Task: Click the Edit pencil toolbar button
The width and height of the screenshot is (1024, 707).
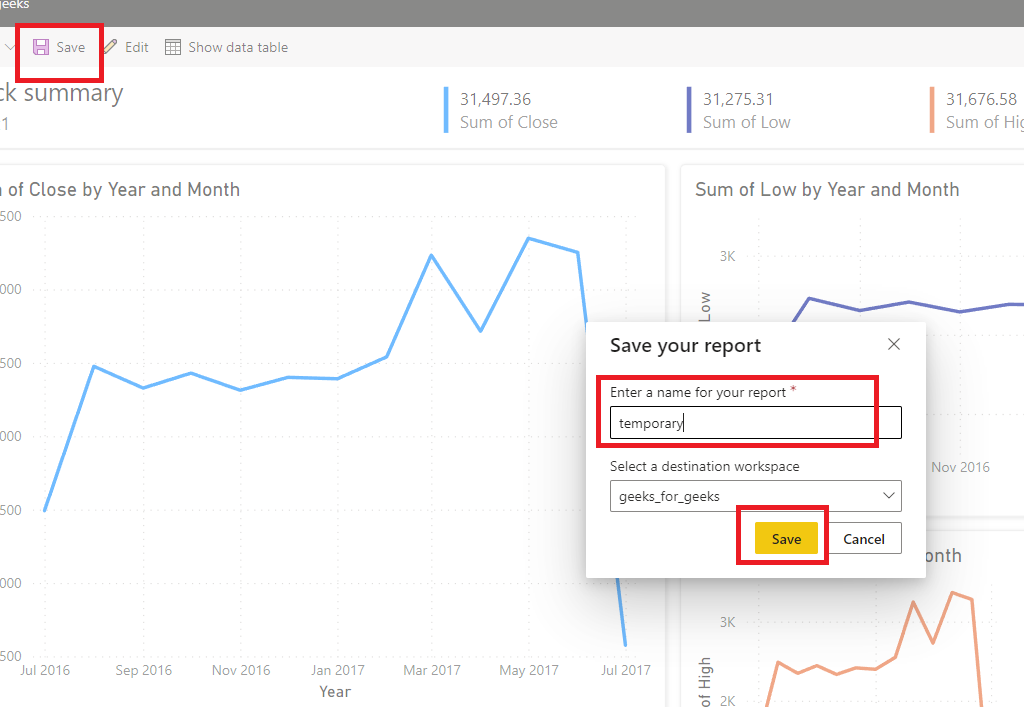Action: pos(127,47)
